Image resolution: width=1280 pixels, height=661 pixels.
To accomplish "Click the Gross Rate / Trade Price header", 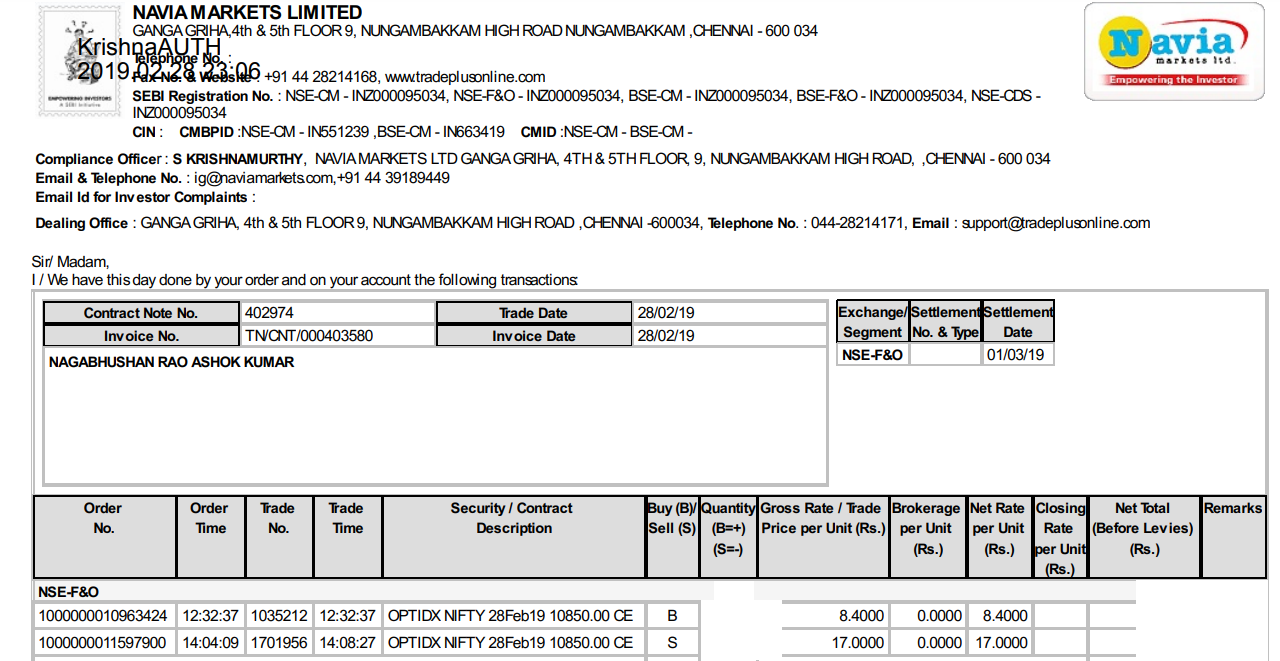I will [x=822, y=537].
